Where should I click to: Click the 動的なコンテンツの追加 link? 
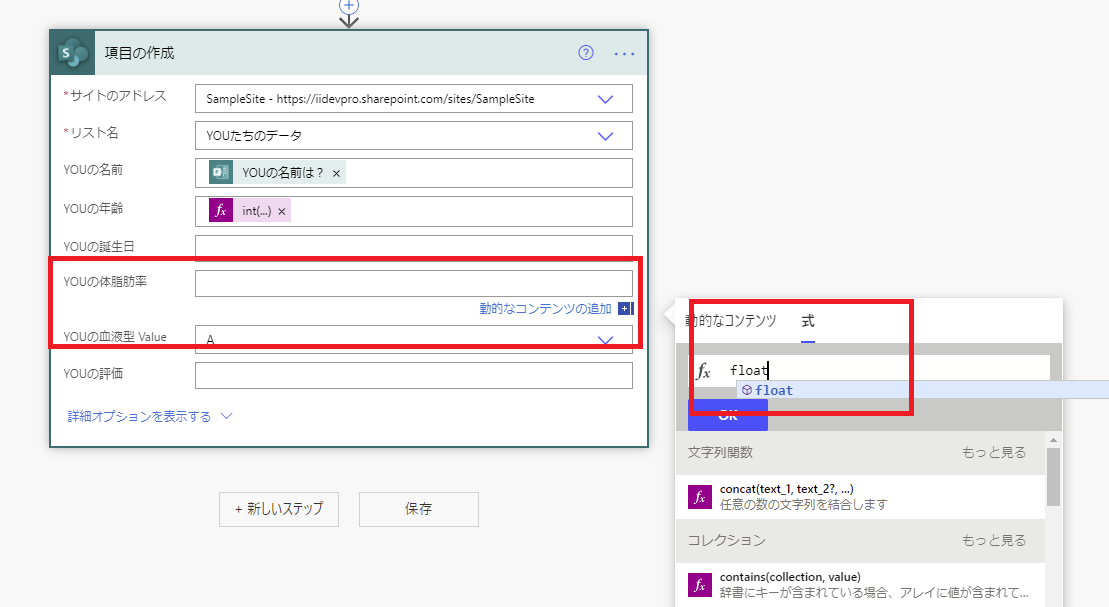coord(545,309)
